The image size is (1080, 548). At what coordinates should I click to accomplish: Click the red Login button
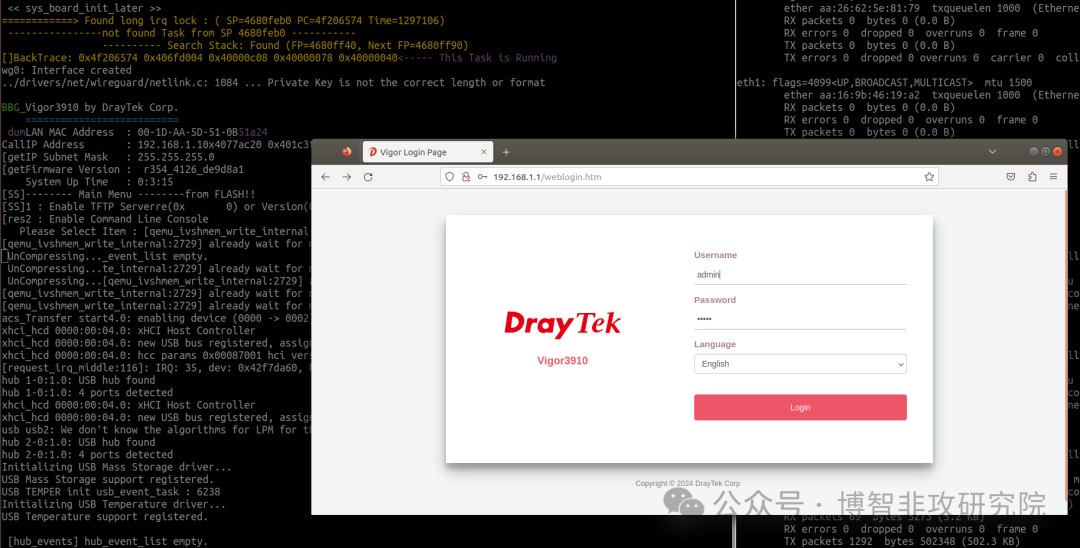click(800, 407)
